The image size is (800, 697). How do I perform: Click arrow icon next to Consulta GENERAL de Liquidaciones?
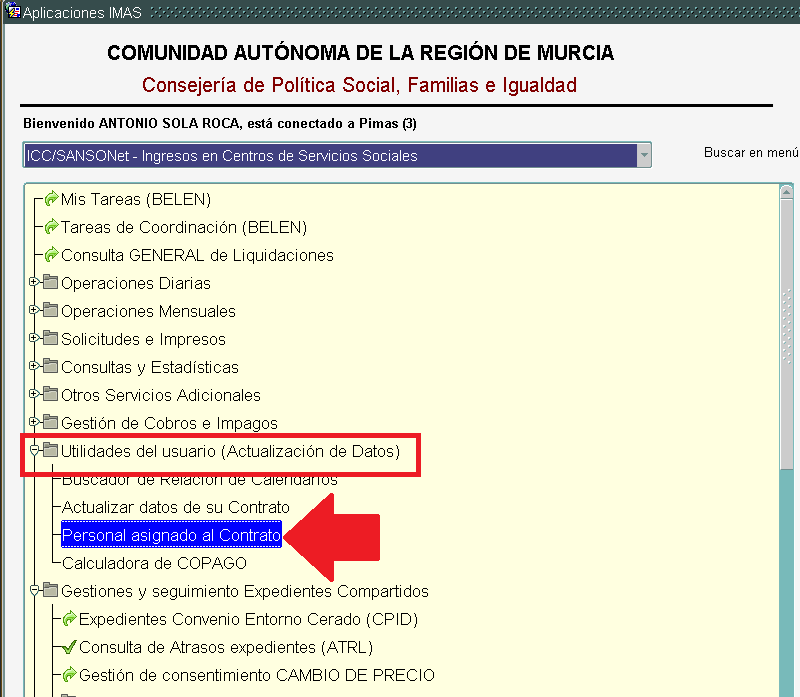point(52,255)
